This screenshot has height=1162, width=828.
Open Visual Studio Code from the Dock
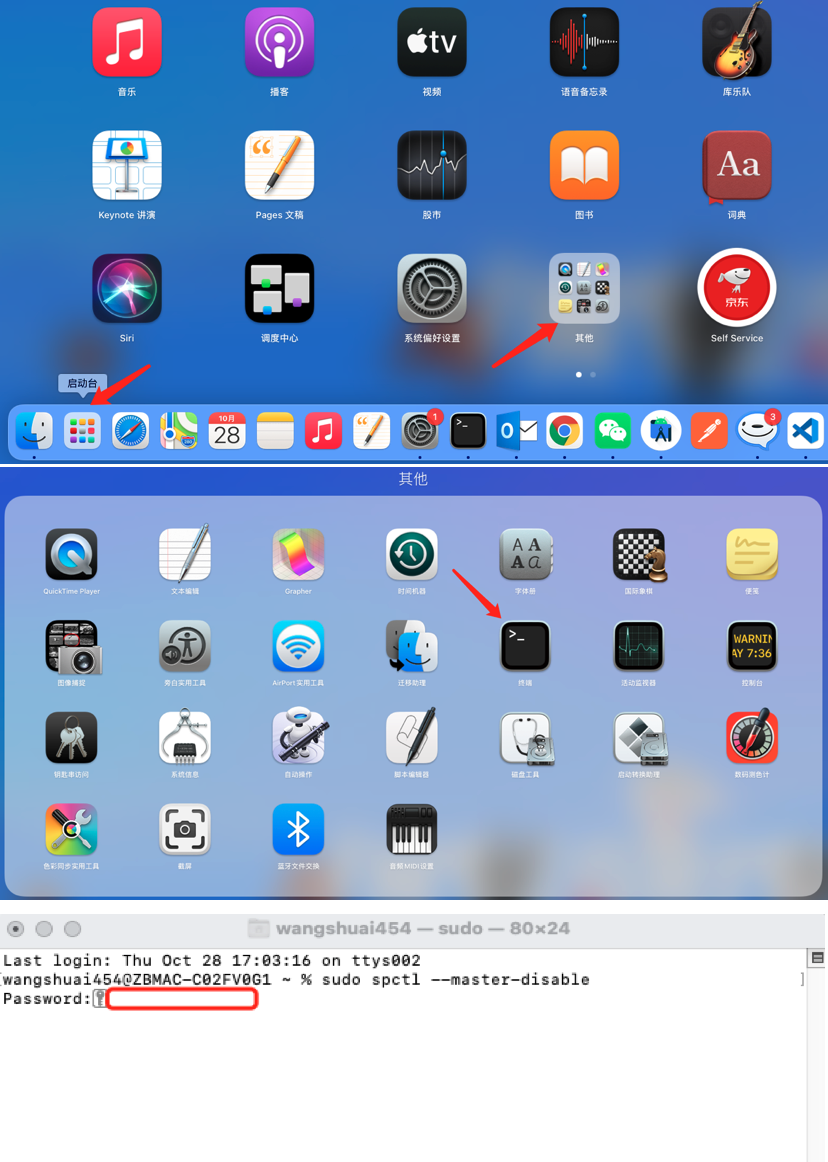pyautogui.click(x=805, y=431)
